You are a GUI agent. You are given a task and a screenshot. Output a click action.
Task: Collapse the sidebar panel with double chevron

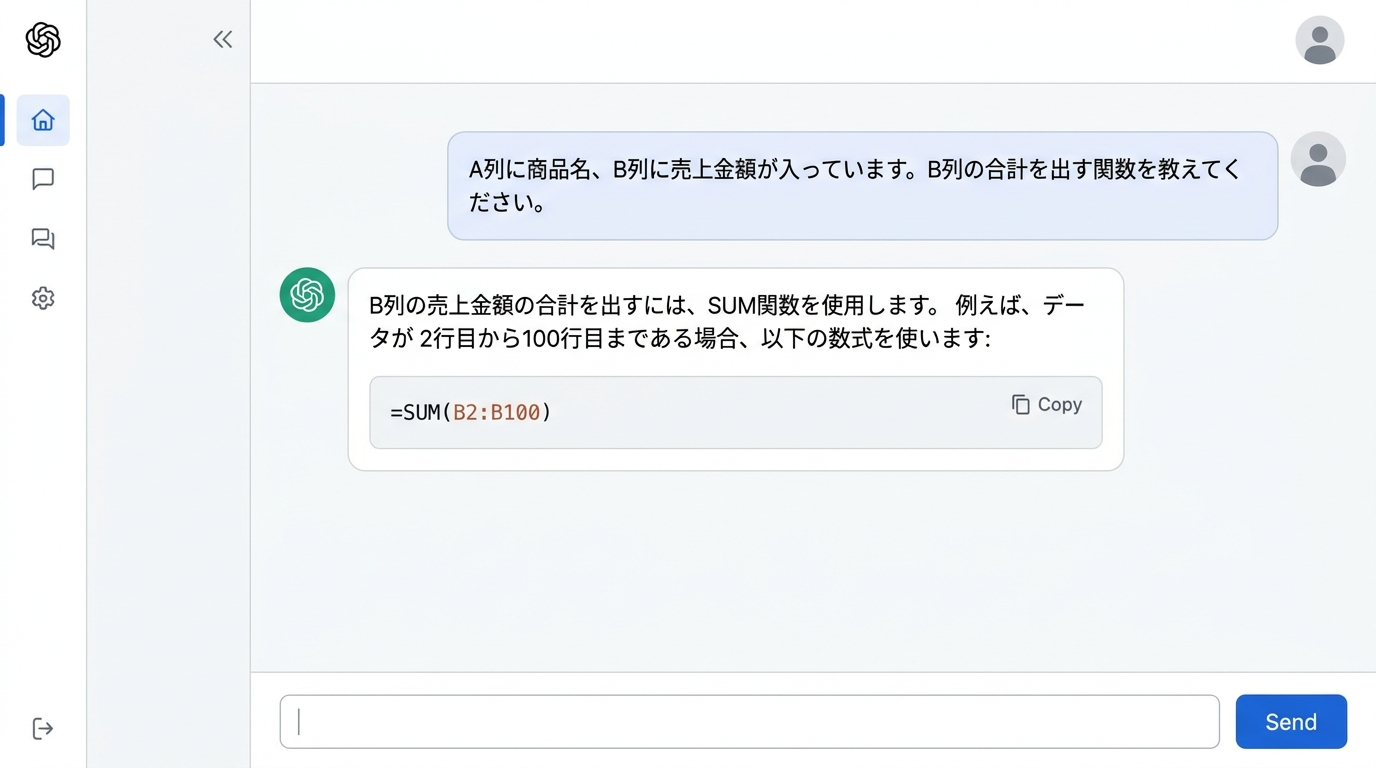point(222,40)
